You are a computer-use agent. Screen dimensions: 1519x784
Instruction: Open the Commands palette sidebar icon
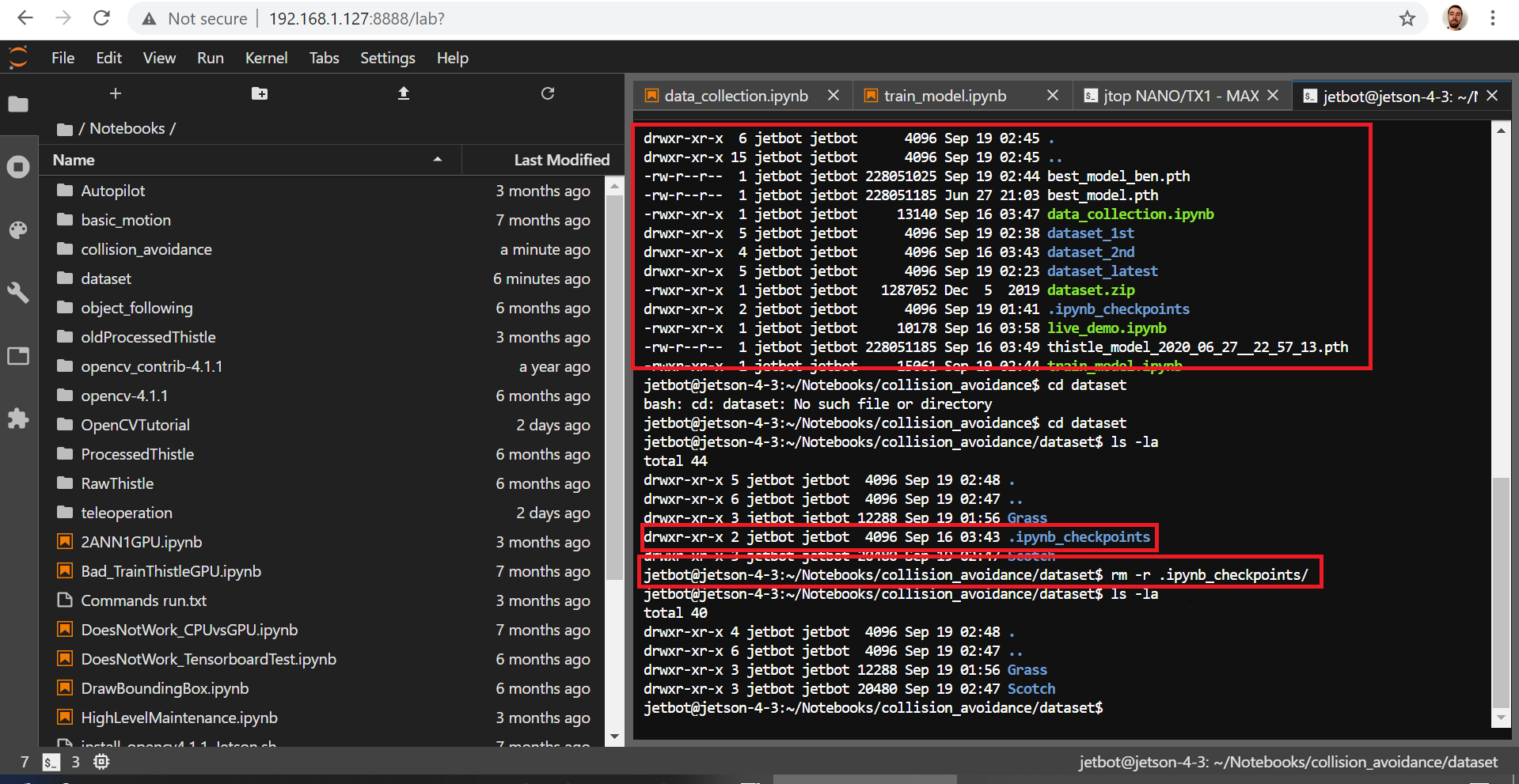(x=18, y=230)
